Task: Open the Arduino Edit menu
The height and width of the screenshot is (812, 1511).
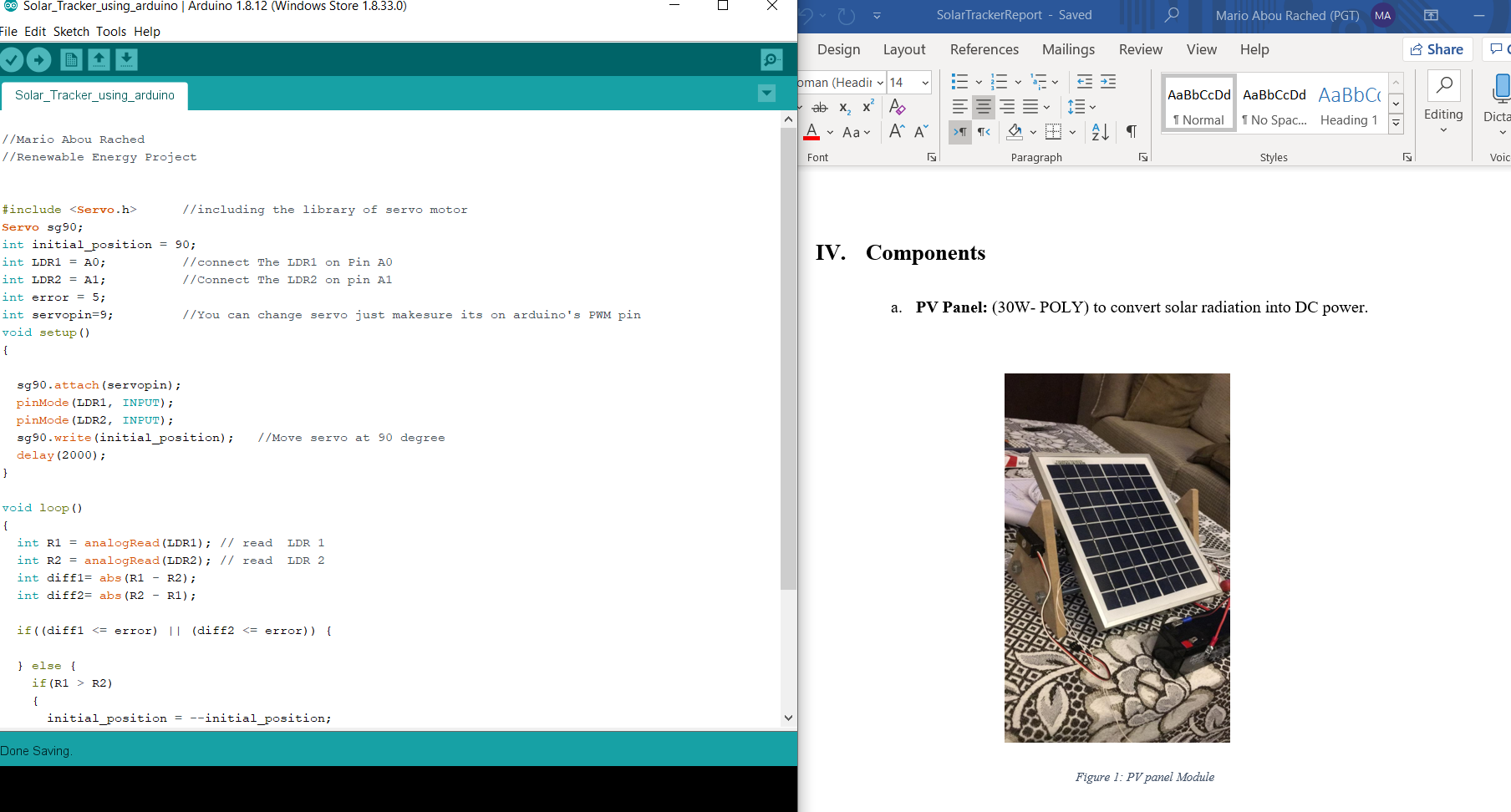Action: pyautogui.click(x=35, y=32)
